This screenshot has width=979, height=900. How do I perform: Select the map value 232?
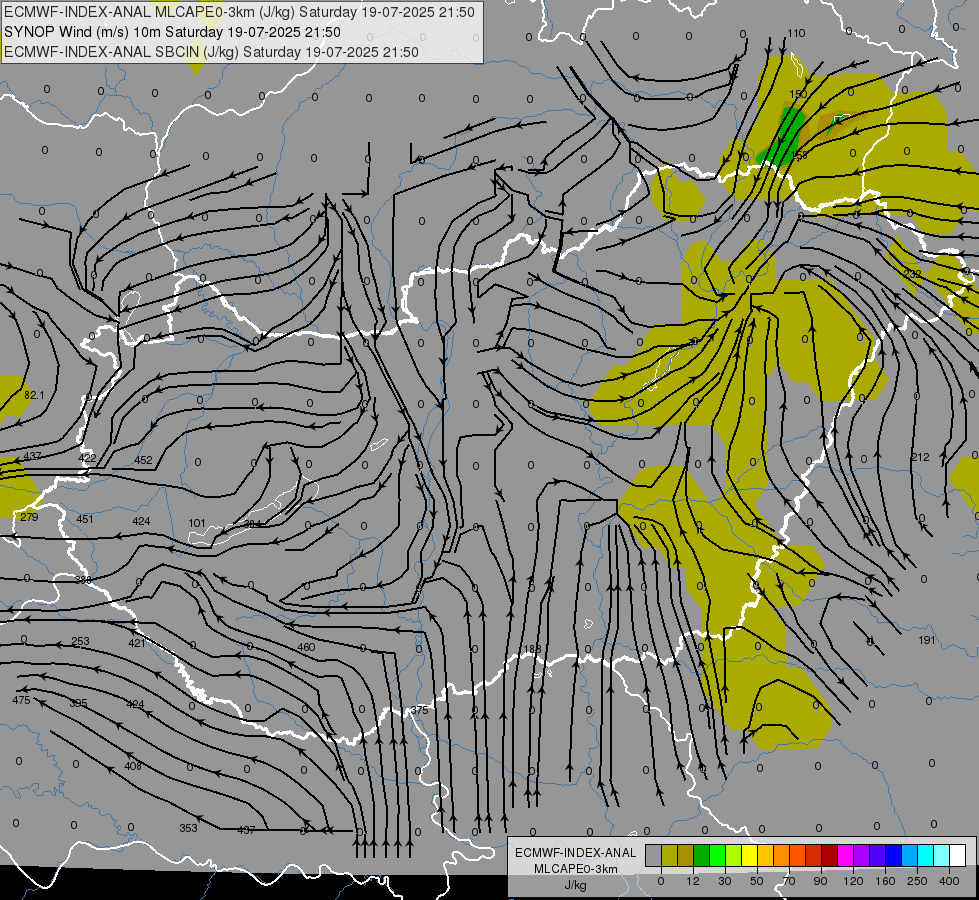pos(912,274)
